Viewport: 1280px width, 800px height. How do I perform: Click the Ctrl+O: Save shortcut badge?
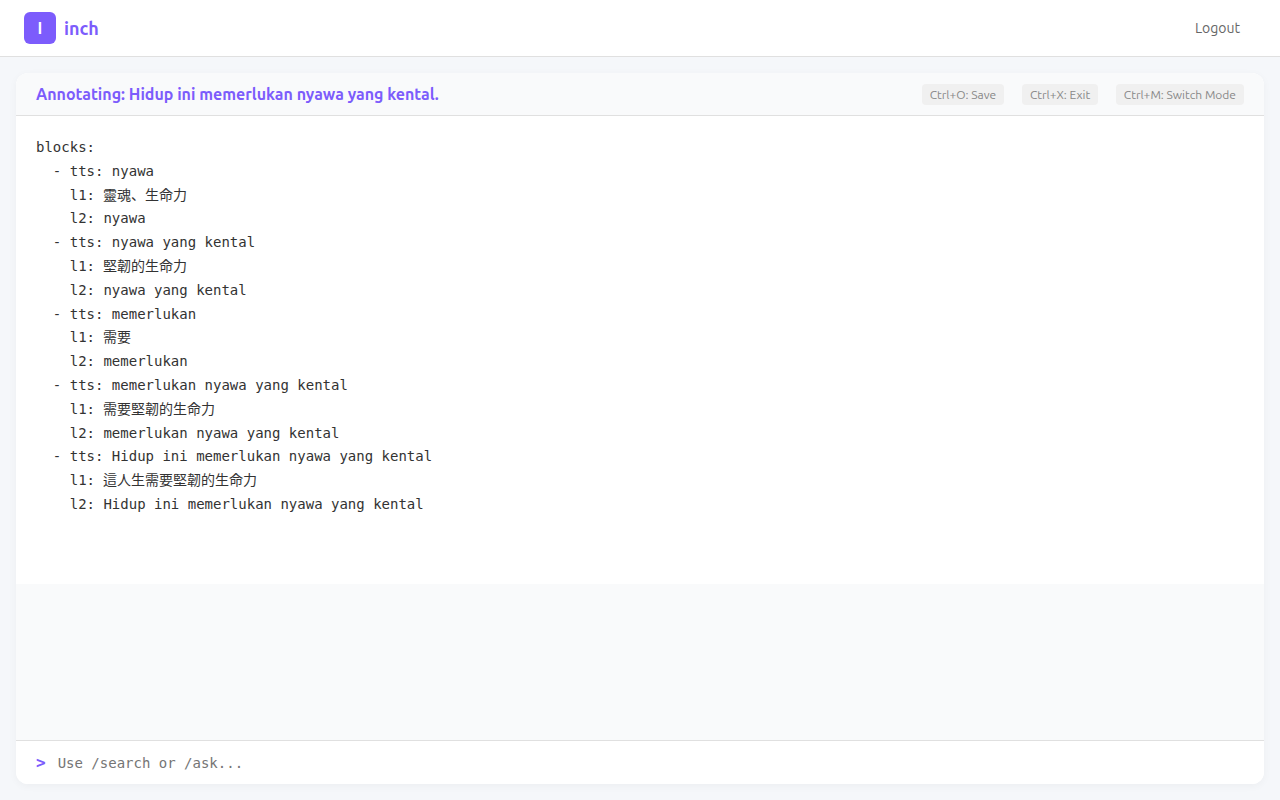click(963, 95)
